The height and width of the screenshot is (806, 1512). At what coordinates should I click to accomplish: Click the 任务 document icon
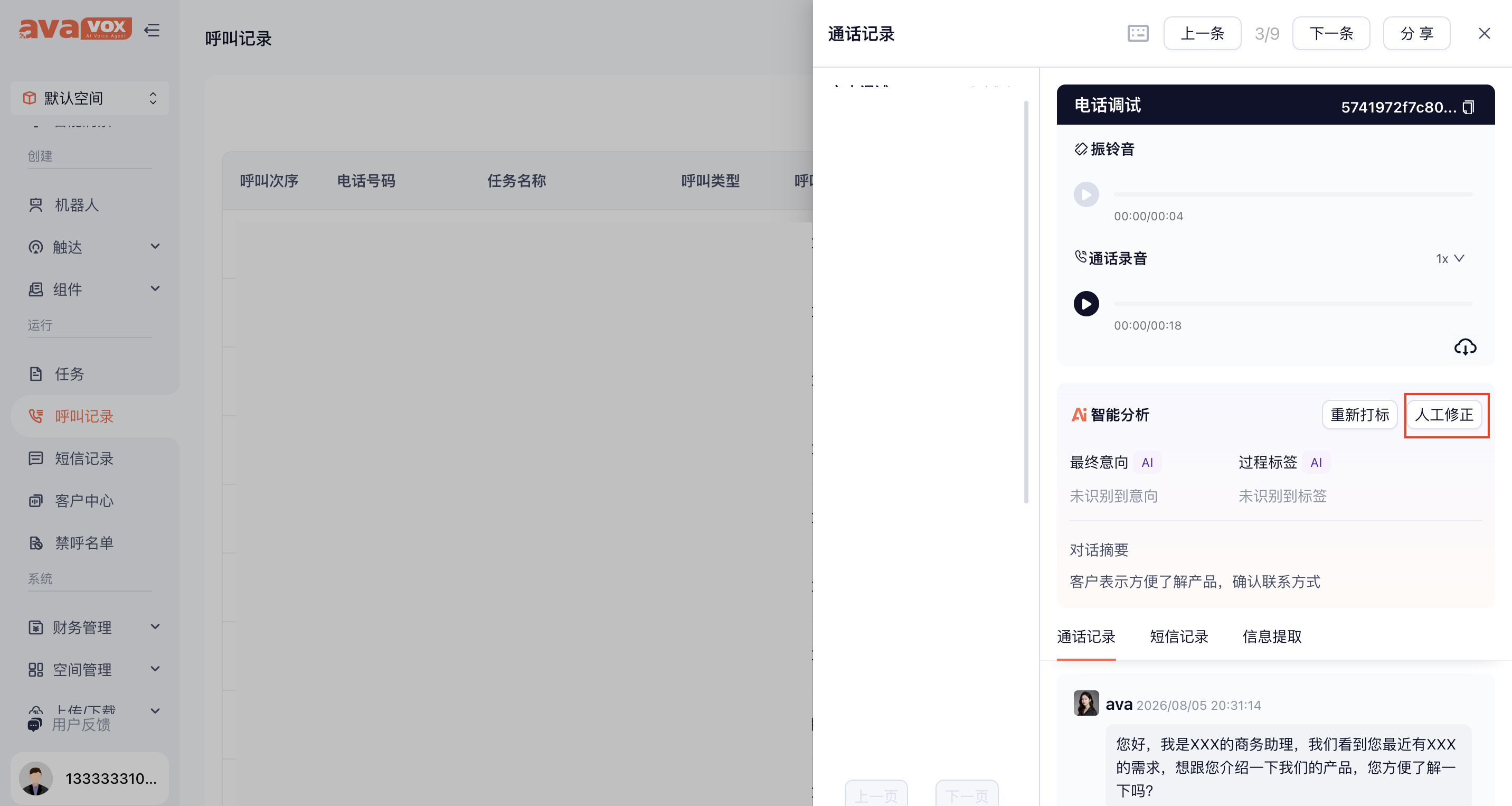point(36,374)
